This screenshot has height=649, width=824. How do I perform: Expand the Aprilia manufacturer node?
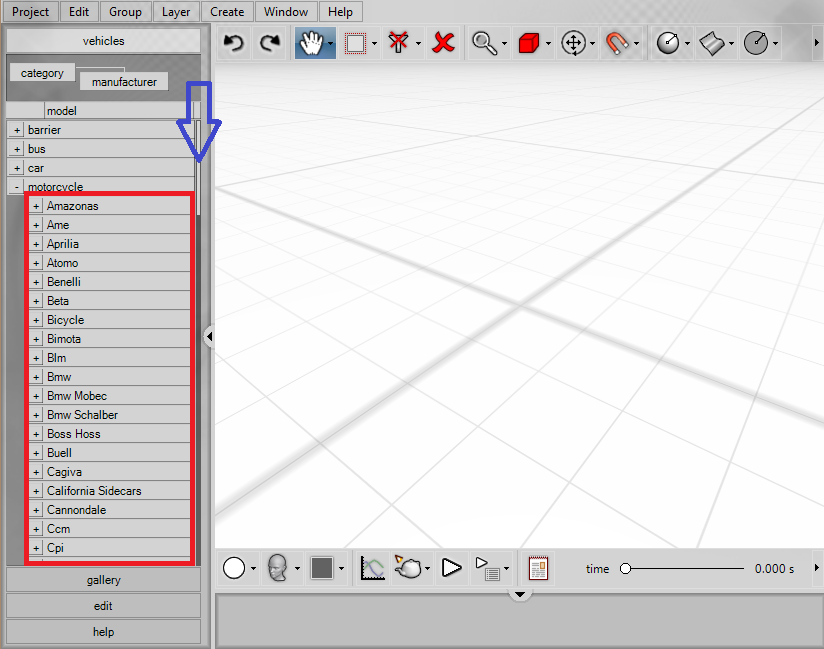(36, 244)
